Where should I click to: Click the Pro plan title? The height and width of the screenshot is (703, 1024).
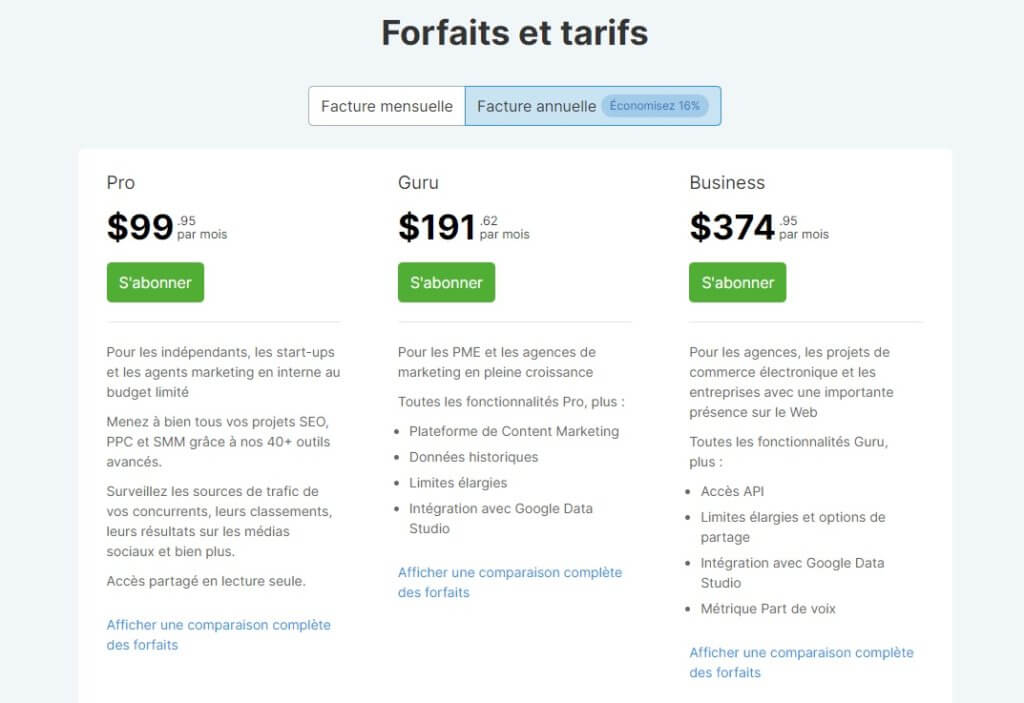point(121,183)
